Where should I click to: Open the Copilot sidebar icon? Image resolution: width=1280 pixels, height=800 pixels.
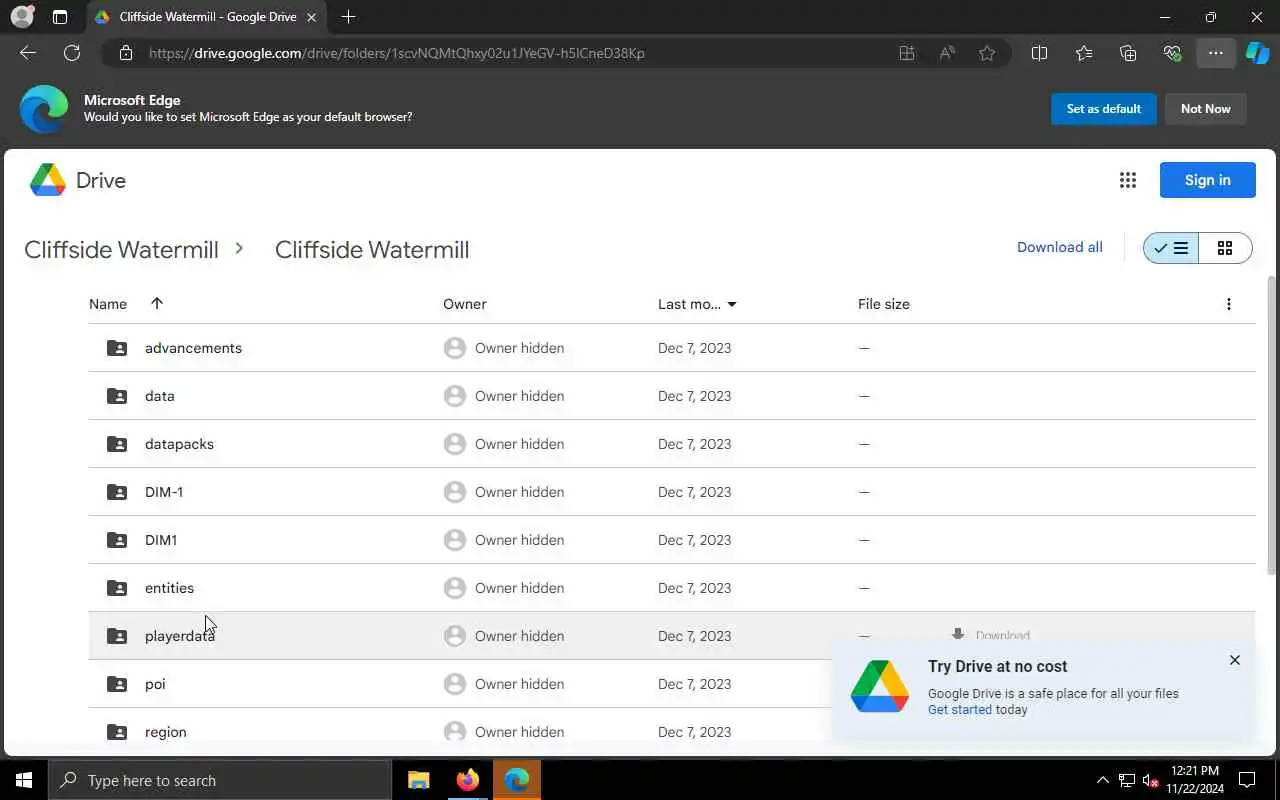[1258, 53]
